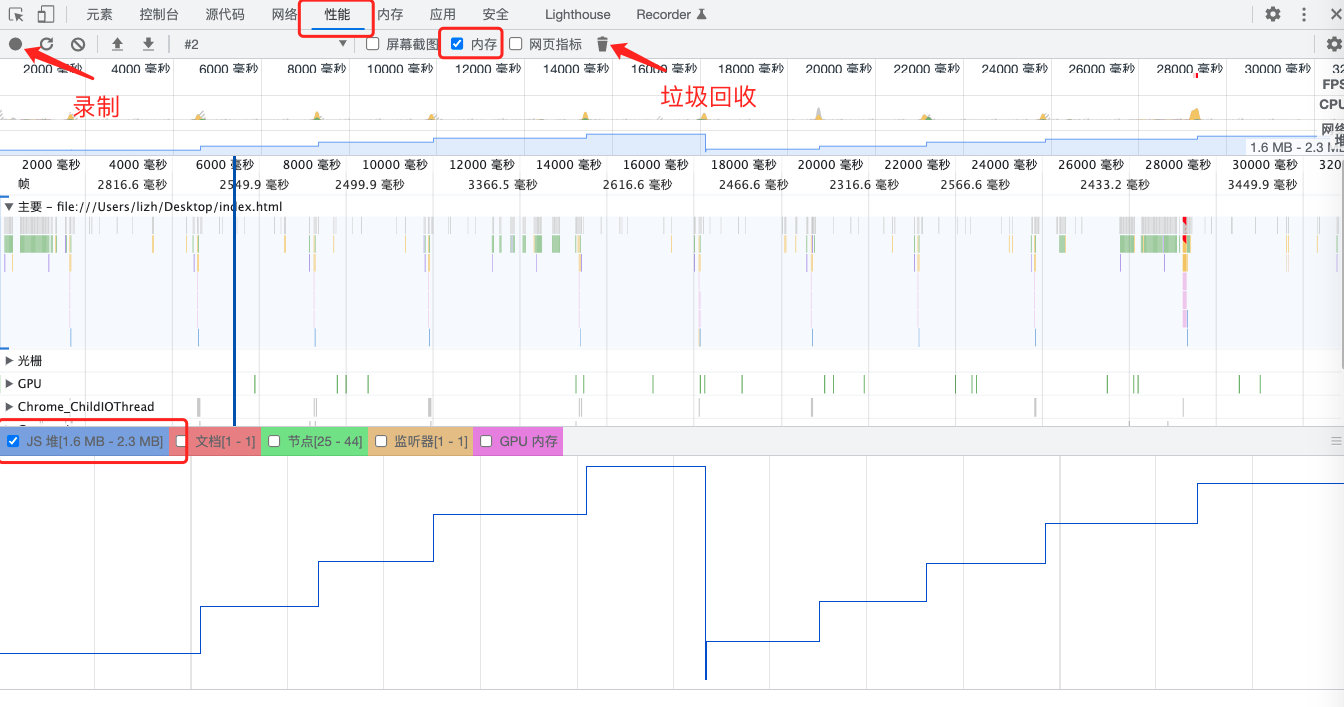1344x707 pixels.
Task: Open the #2 recording selector dropdown
Action: click(266, 44)
